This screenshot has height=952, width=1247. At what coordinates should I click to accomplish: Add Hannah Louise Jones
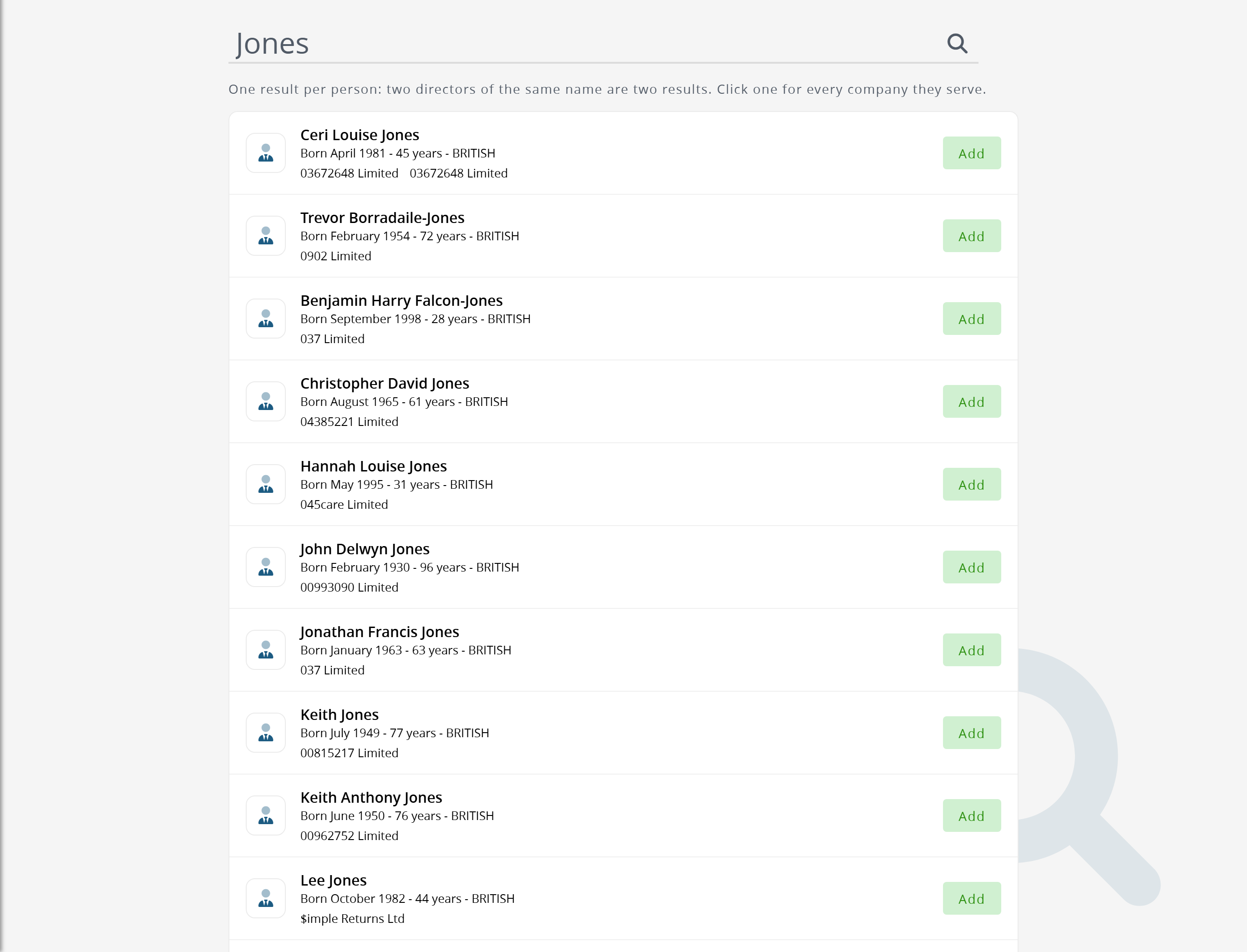[x=972, y=484]
